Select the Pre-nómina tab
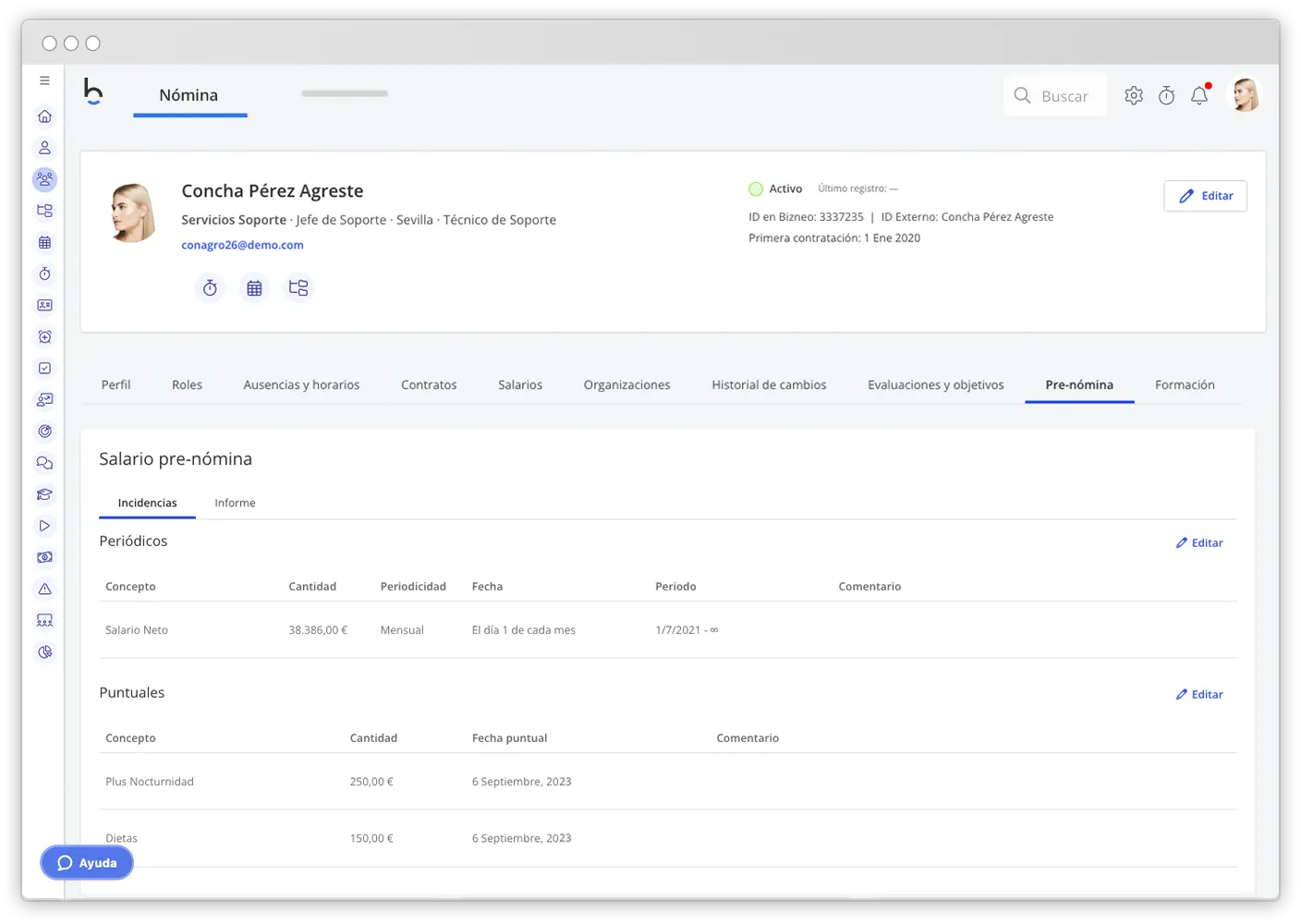Screen dimensions: 1301x924 click(1079, 385)
